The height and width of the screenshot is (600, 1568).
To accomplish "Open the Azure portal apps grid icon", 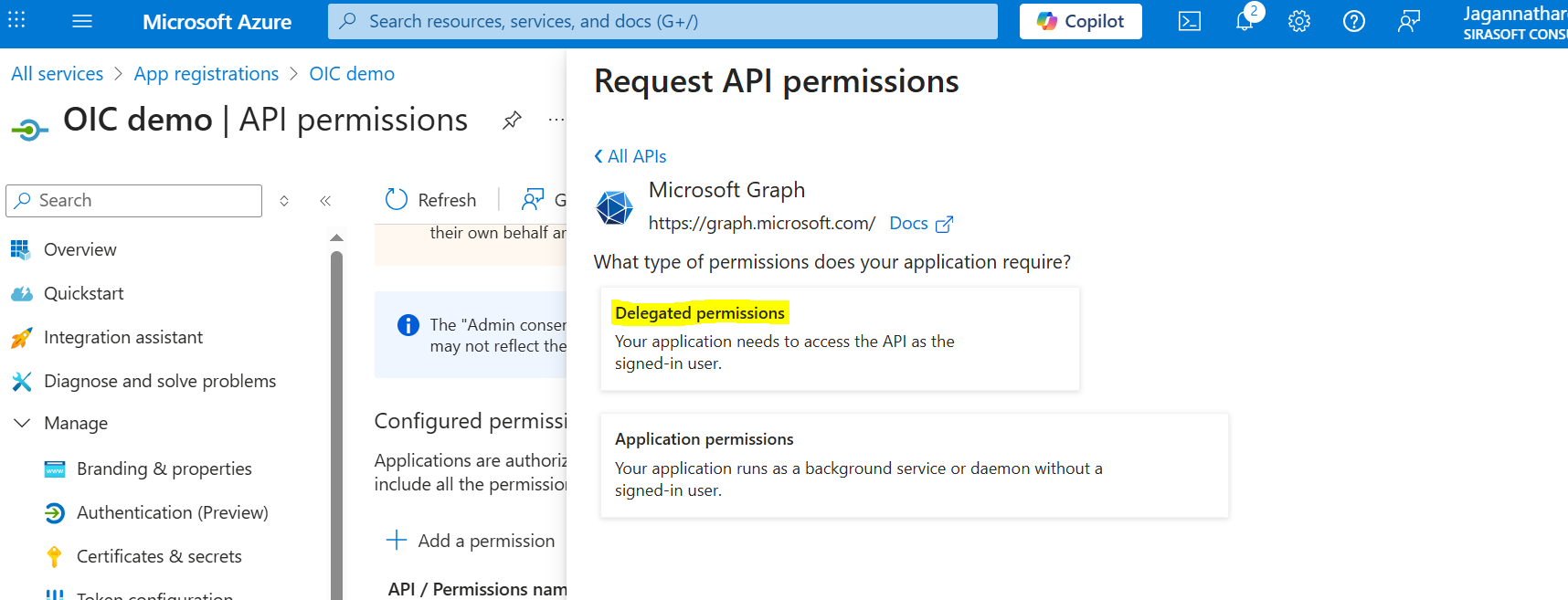I will tap(16, 20).
